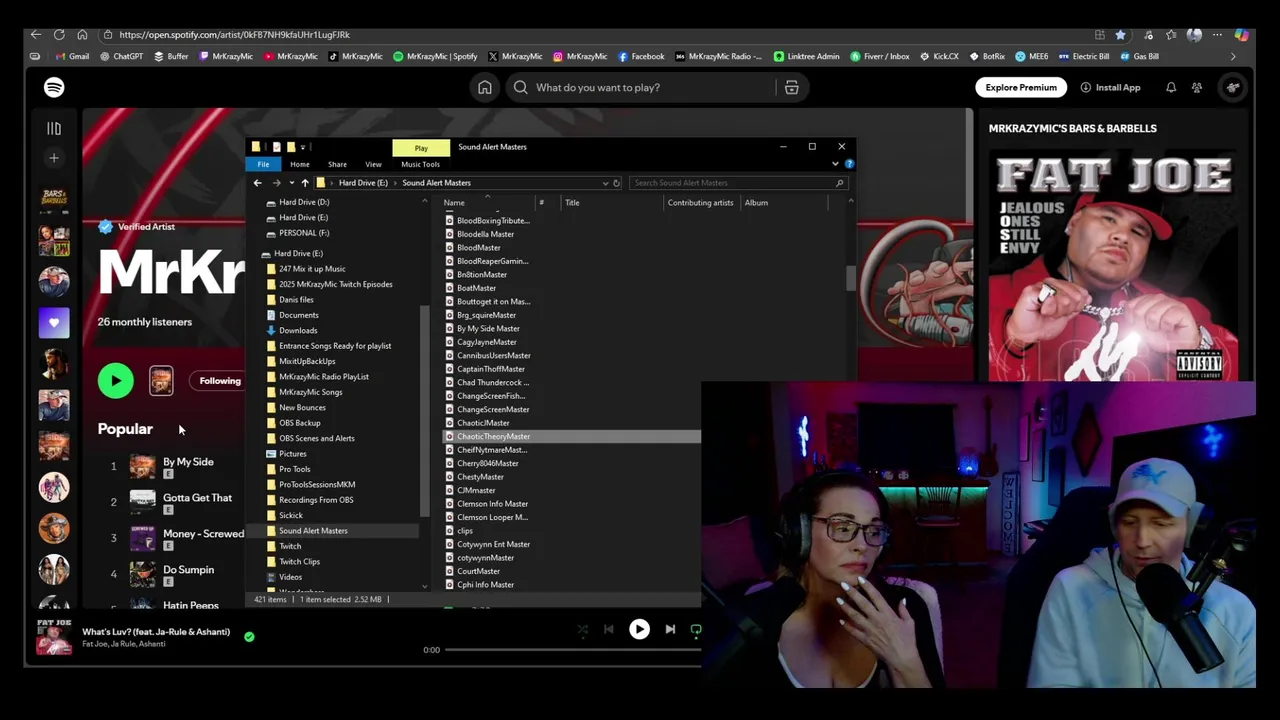The height and width of the screenshot is (720, 1280).
Task: Select ChaoticTheoryMaster file
Action: (x=493, y=436)
